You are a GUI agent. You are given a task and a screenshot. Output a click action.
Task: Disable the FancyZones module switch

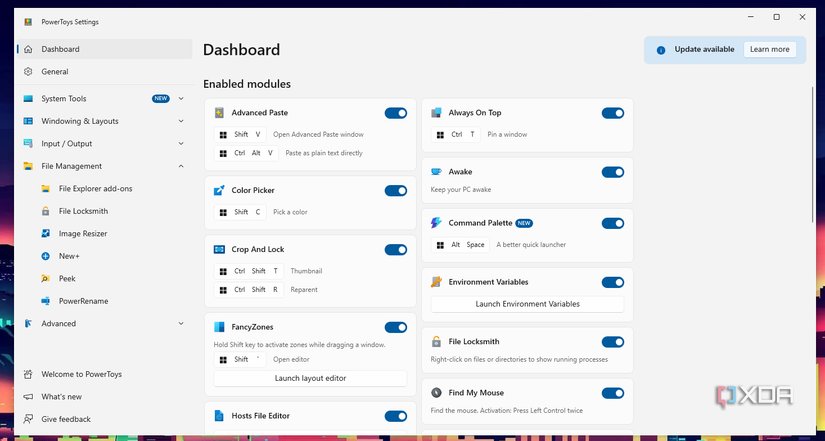point(396,327)
